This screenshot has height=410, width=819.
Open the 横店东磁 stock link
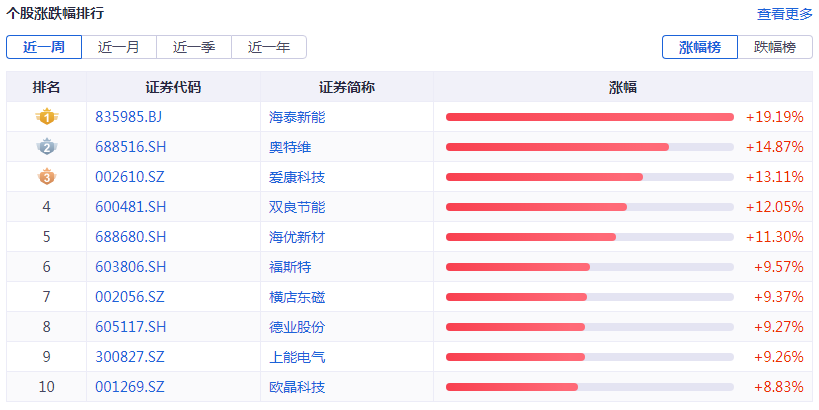297,297
